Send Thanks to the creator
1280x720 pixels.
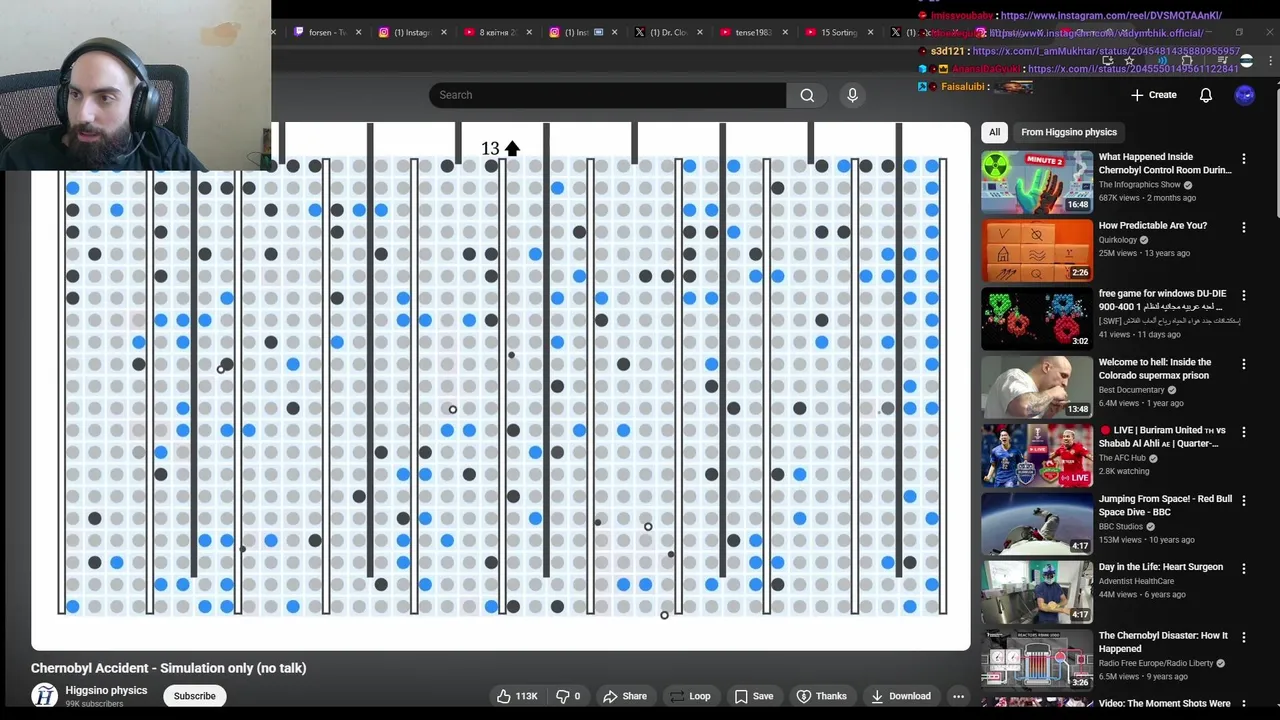821,696
